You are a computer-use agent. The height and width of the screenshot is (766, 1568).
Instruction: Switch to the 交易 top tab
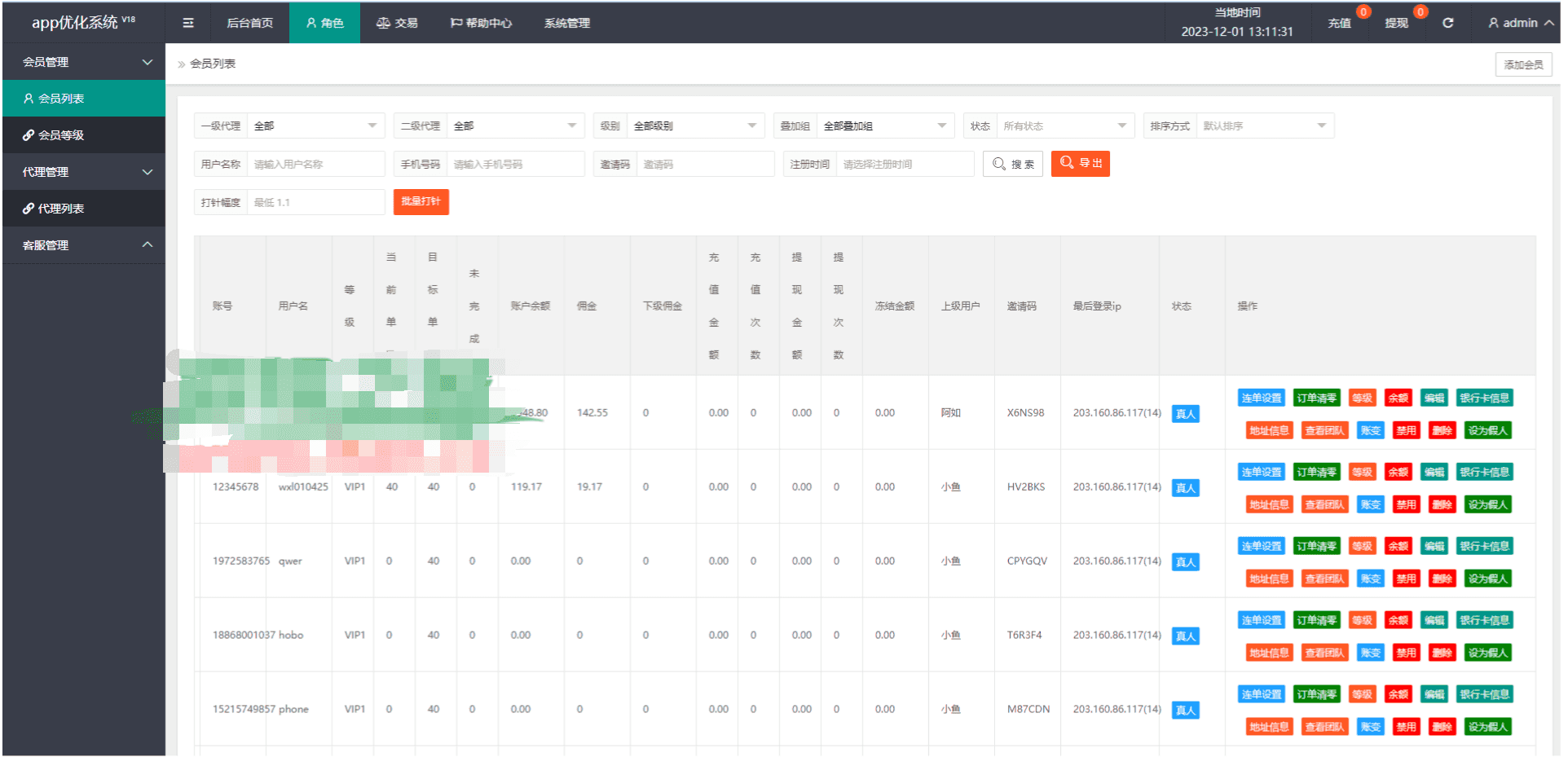pyautogui.click(x=397, y=23)
